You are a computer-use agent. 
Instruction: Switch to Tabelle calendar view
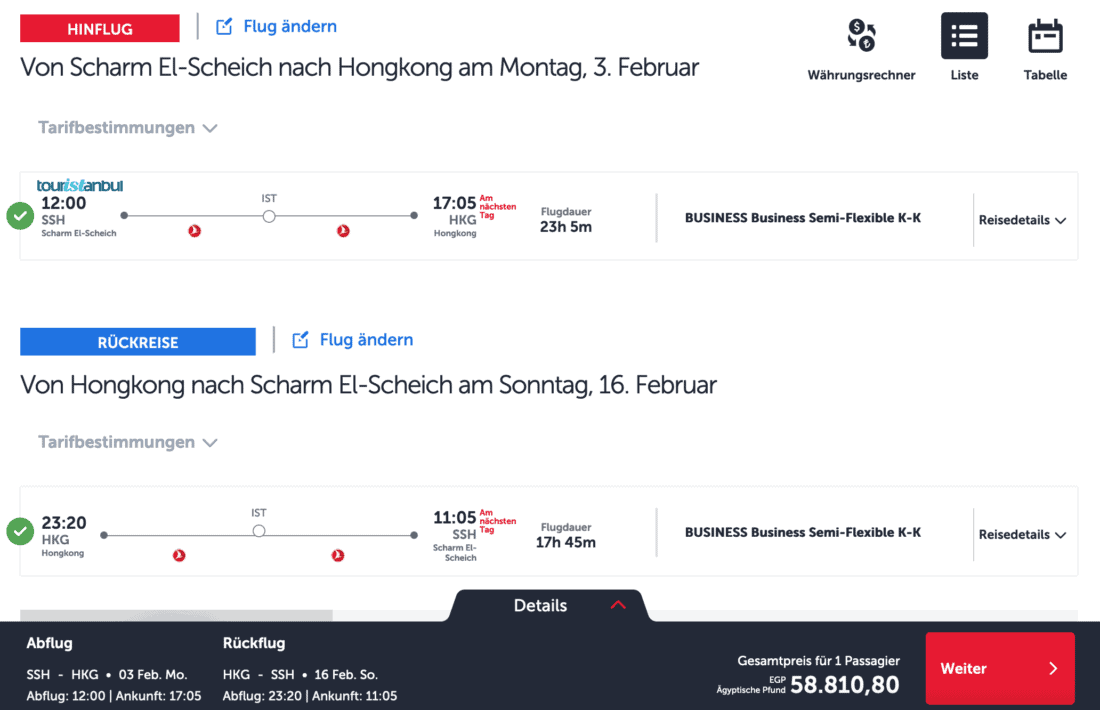(1045, 36)
